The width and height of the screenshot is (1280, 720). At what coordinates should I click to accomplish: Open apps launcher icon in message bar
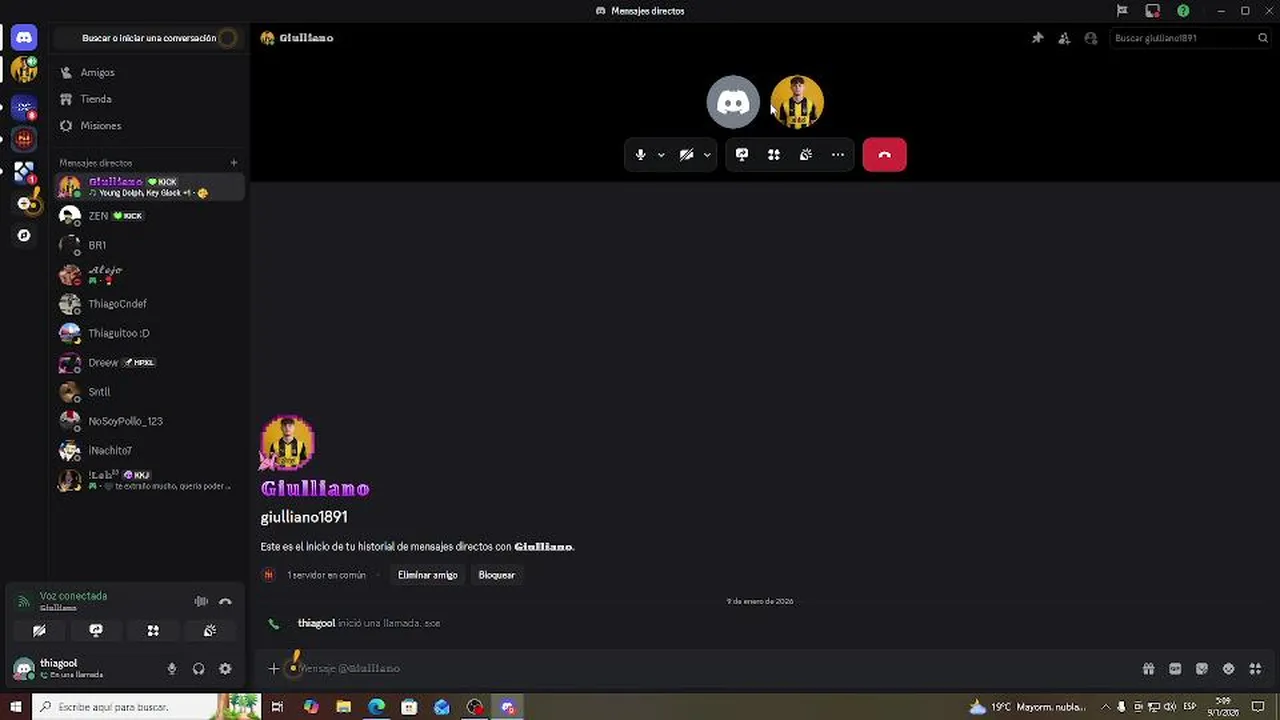[1255, 669]
